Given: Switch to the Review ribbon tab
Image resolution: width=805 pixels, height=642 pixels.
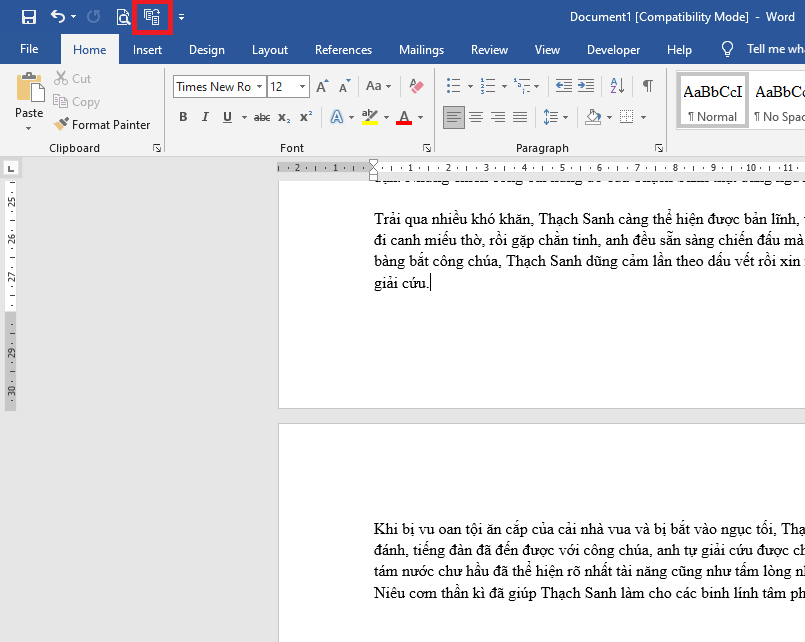Looking at the screenshot, I should (489, 49).
